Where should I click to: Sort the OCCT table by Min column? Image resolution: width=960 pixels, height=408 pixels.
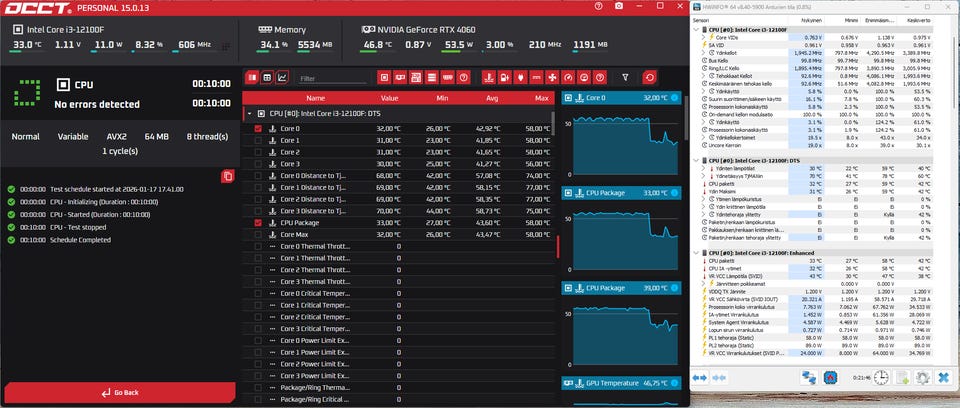coord(442,98)
